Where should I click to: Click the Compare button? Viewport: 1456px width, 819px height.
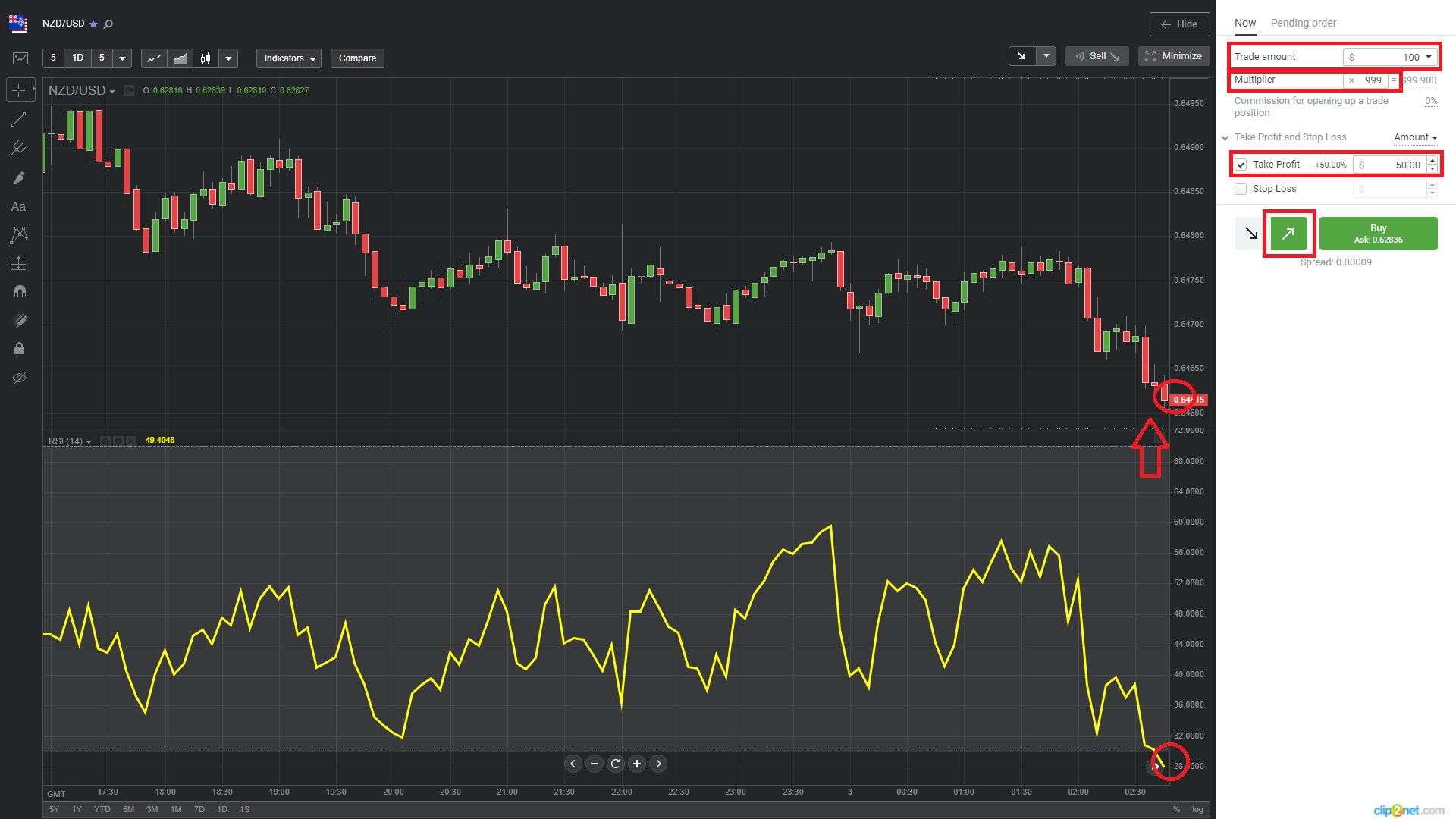click(x=357, y=58)
